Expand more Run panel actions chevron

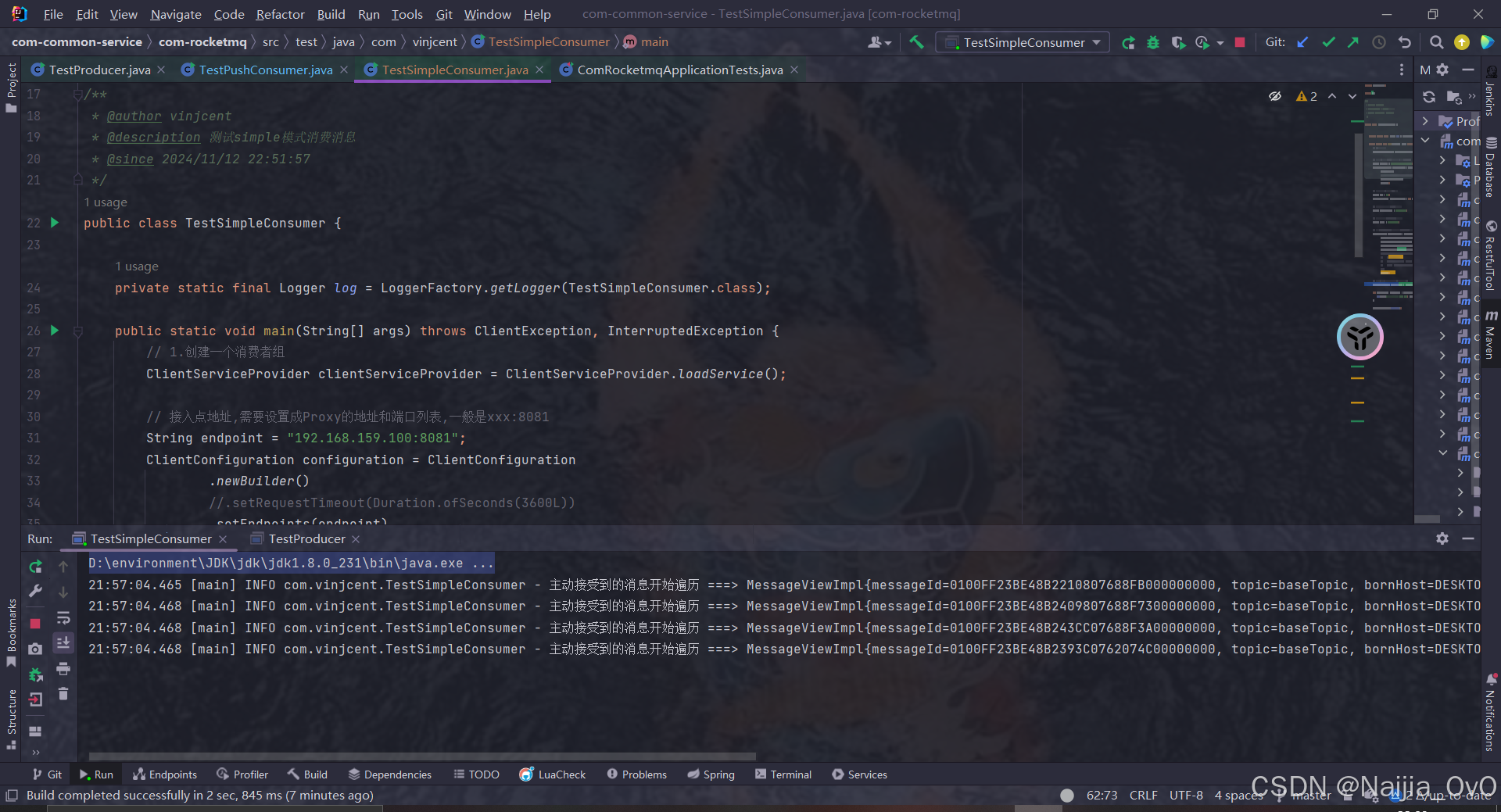pyautogui.click(x=35, y=753)
